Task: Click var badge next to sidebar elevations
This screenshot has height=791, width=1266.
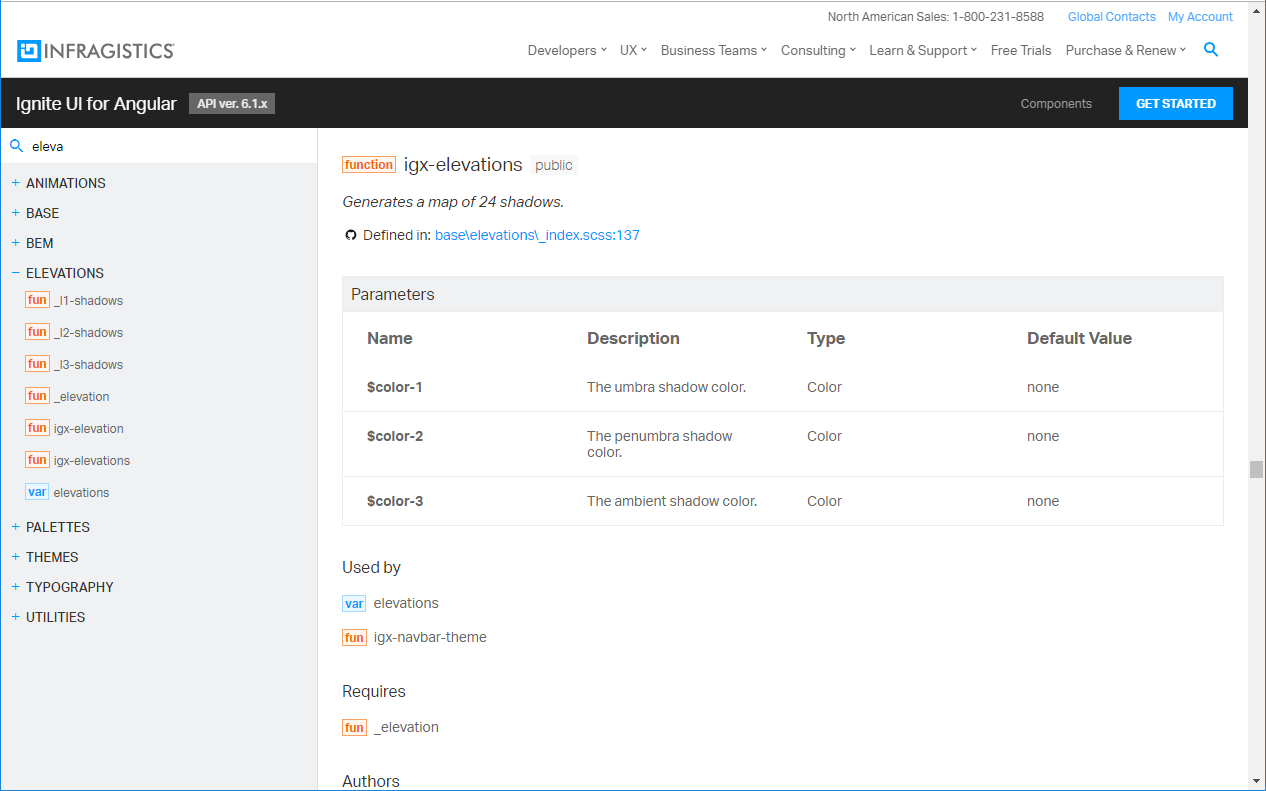Action: pos(37,492)
